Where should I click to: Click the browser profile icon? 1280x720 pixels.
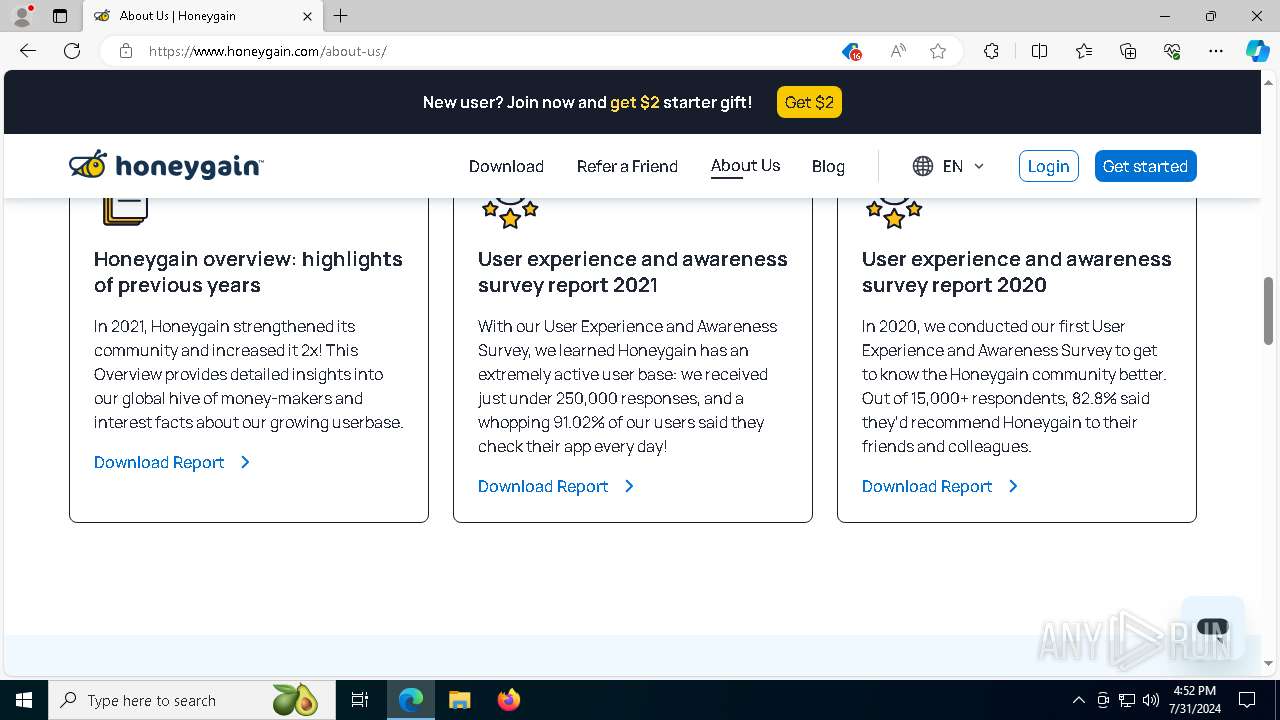(22, 16)
